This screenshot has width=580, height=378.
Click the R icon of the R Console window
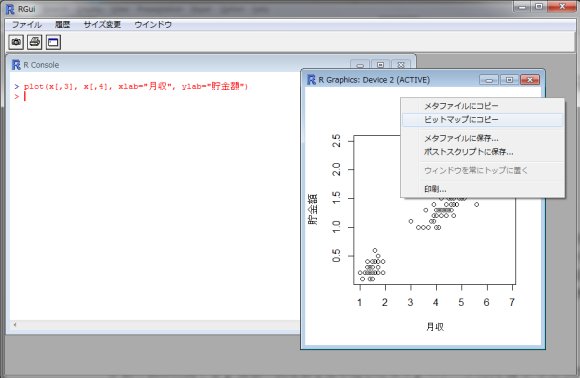pyautogui.click(x=16, y=65)
